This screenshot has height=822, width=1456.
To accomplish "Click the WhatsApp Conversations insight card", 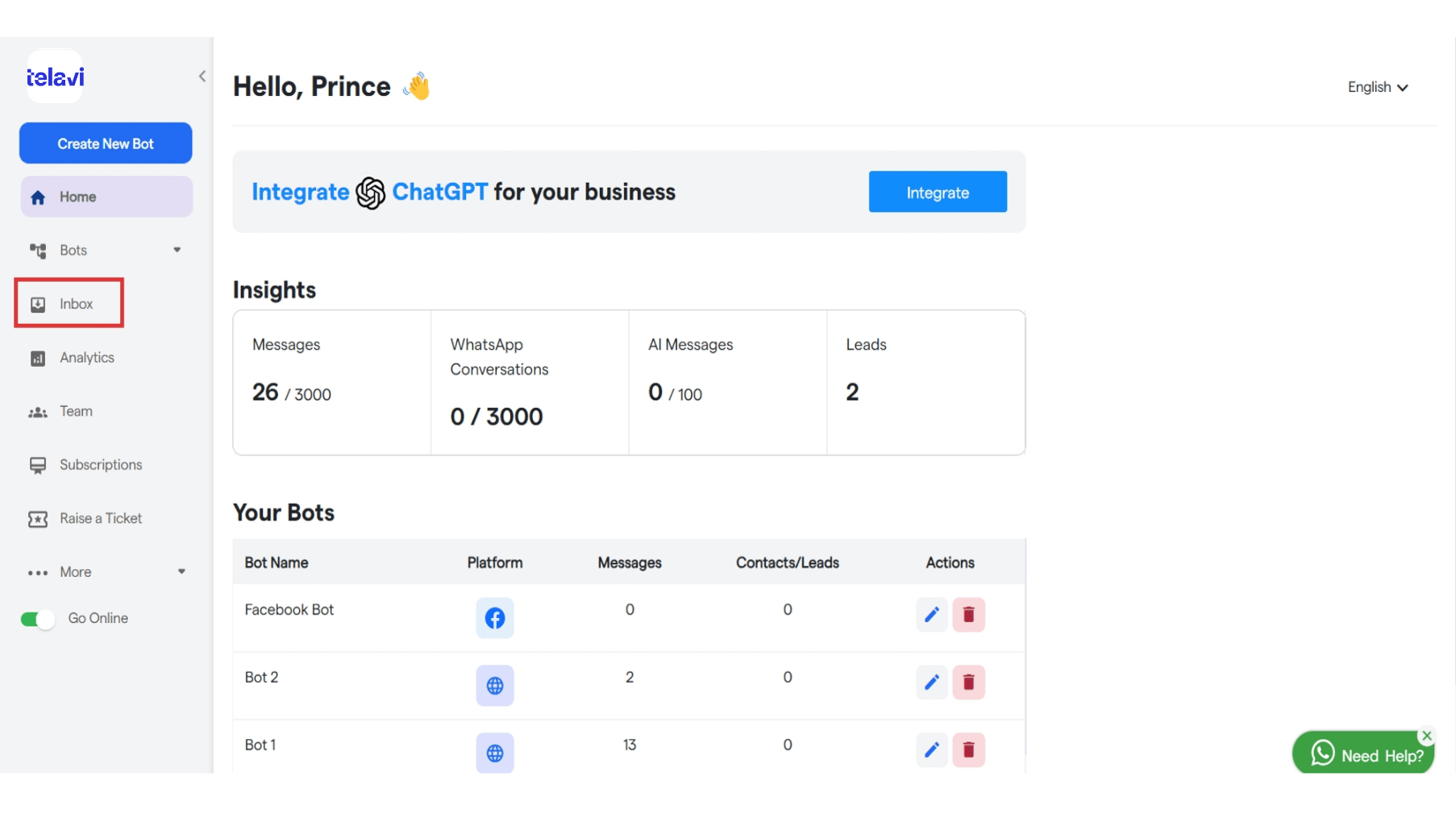I will (x=530, y=383).
